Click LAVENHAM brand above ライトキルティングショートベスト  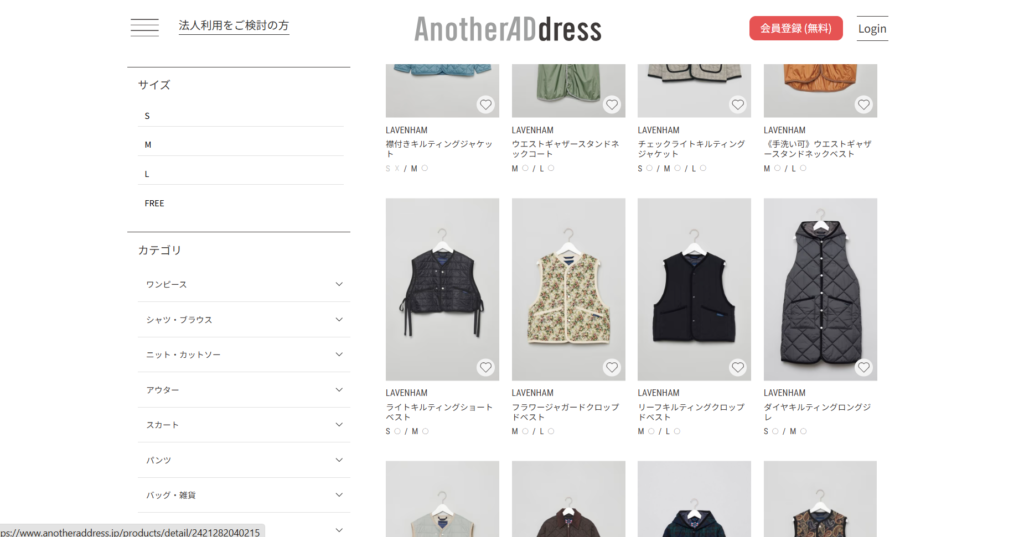tap(406, 393)
